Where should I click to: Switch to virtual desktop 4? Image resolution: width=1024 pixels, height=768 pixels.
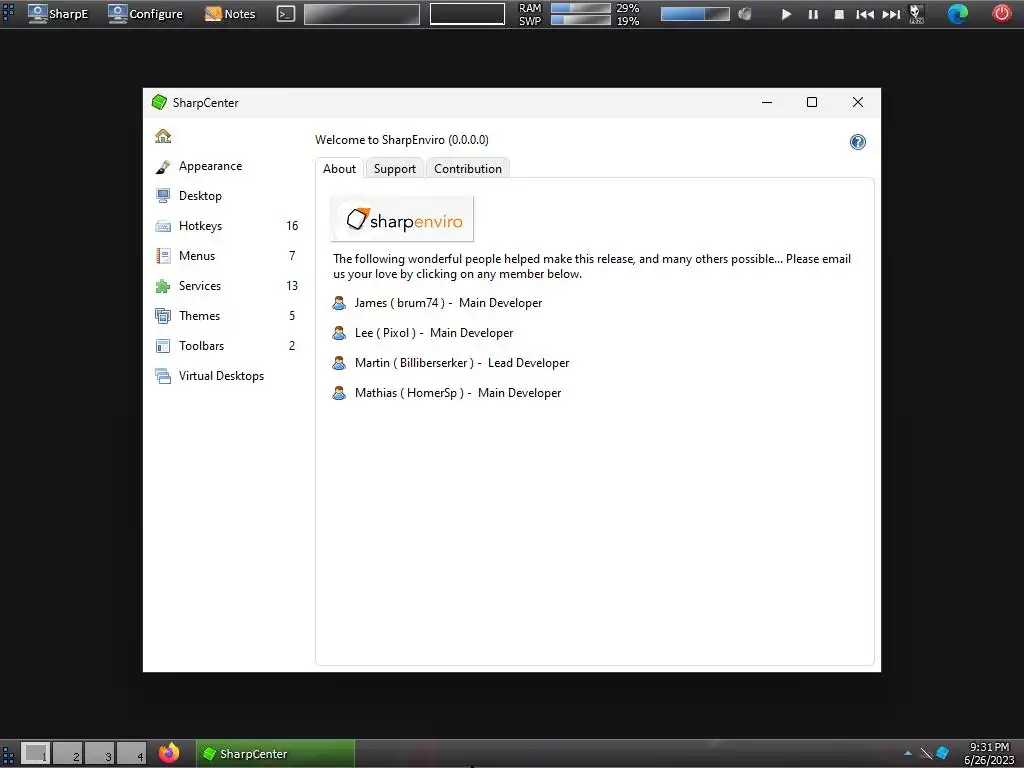(131, 754)
